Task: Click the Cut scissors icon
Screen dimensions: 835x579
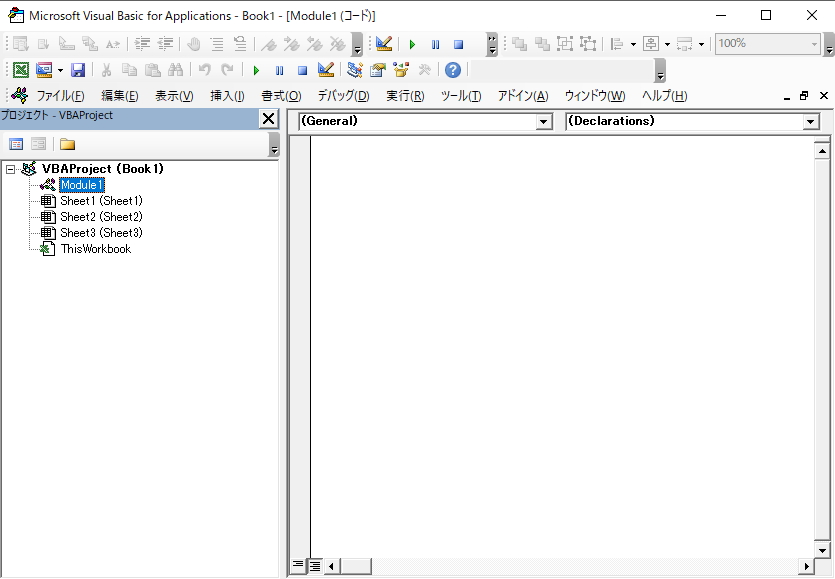Action: 106,70
